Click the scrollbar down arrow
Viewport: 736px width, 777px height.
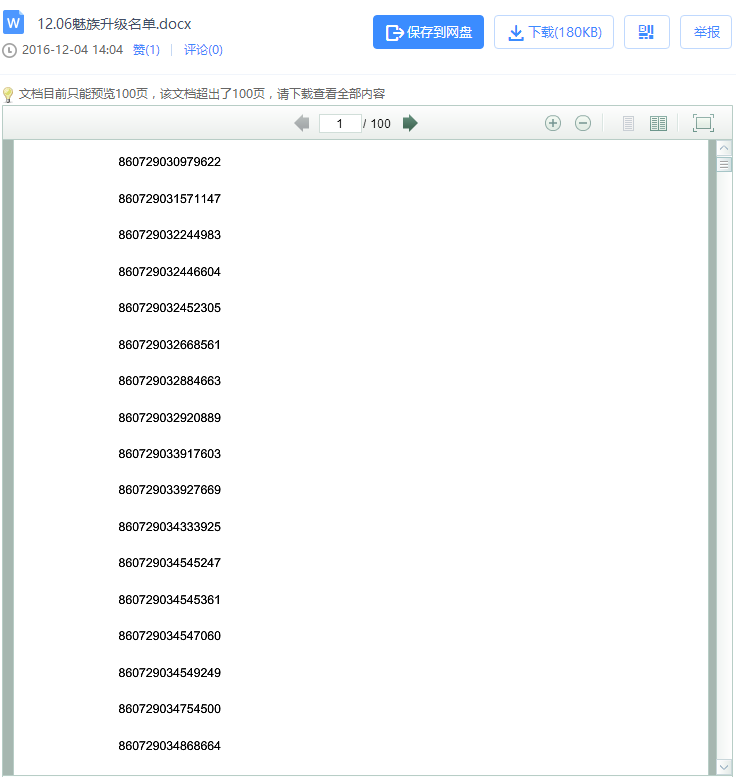click(x=724, y=767)
